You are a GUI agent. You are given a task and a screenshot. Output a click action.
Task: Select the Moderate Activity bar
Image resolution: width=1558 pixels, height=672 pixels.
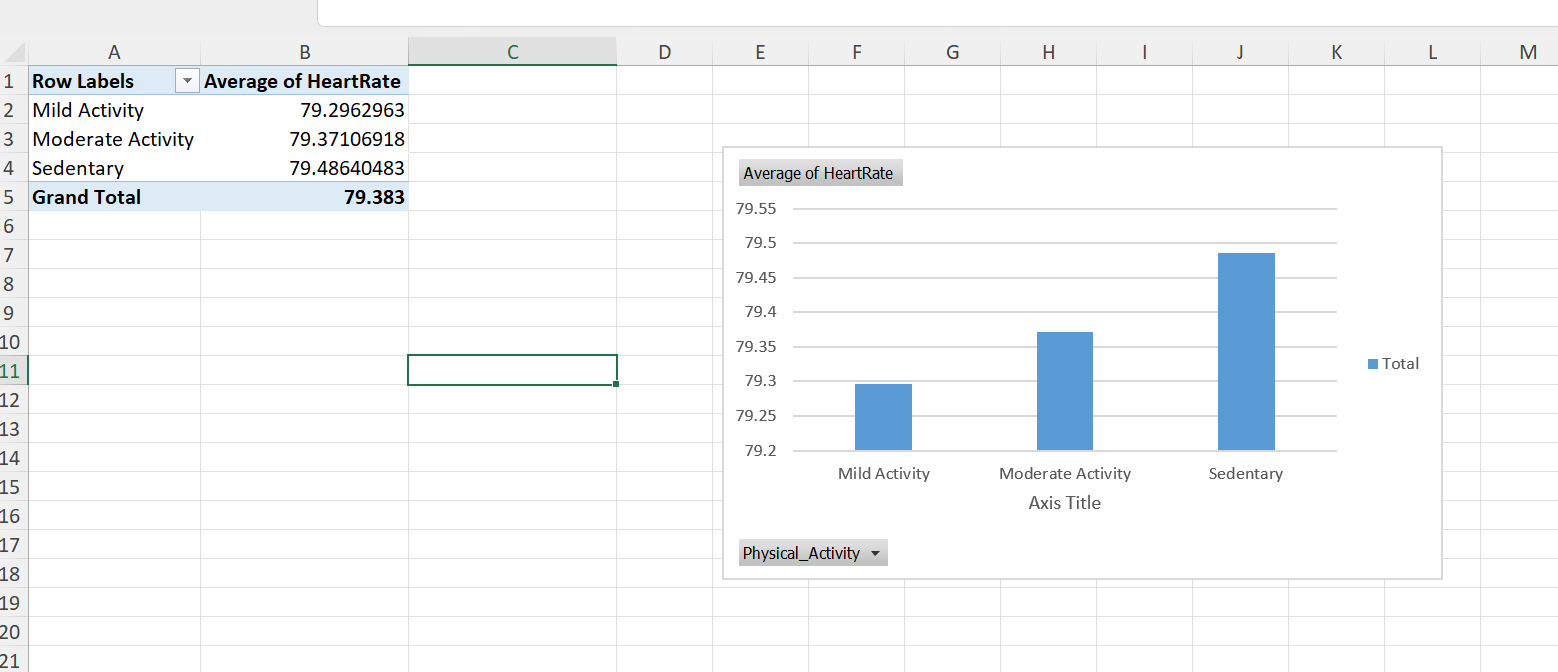tap(1064, 390)
